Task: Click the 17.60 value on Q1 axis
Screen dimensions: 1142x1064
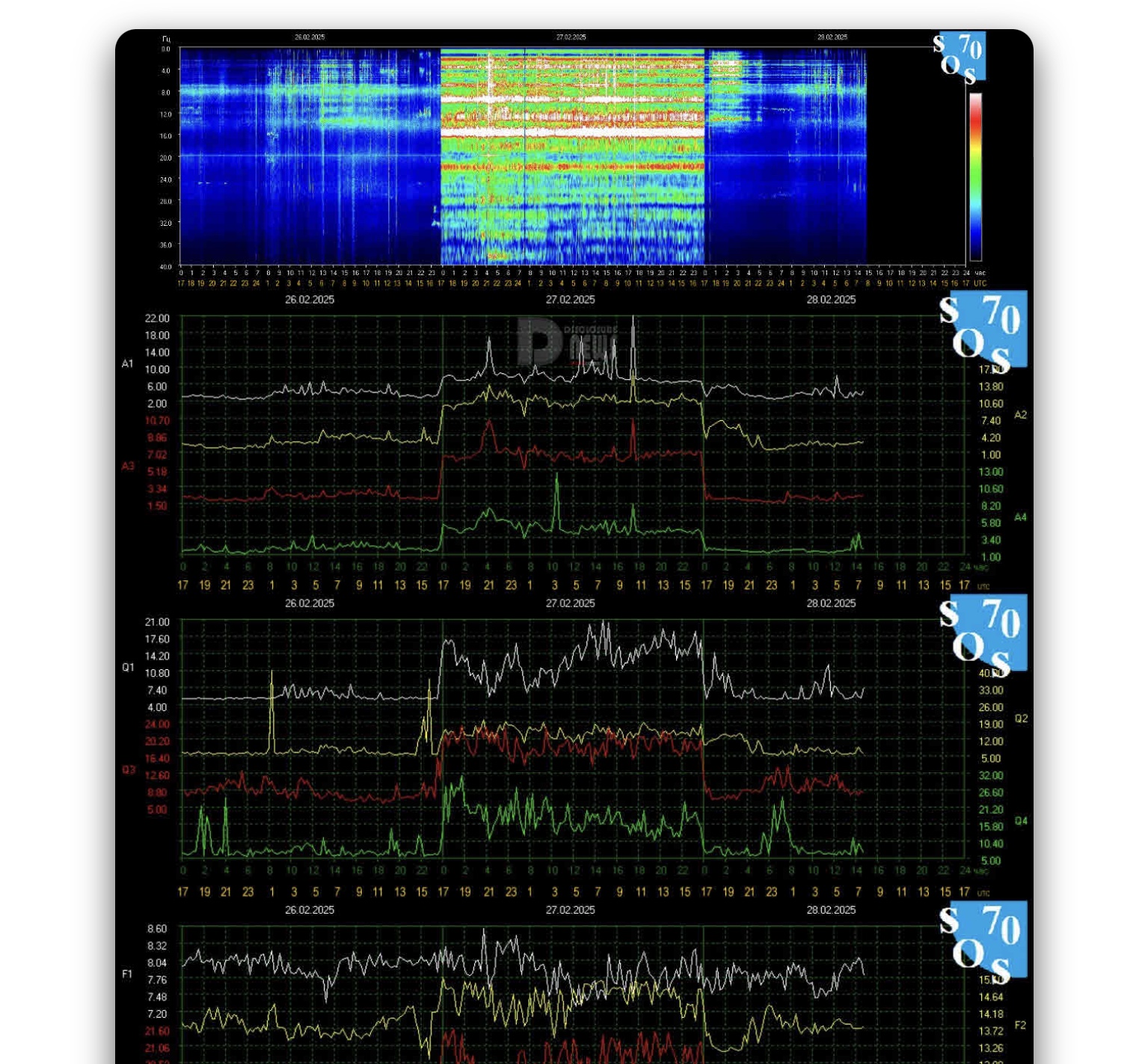Action: (x=157, y=639)
